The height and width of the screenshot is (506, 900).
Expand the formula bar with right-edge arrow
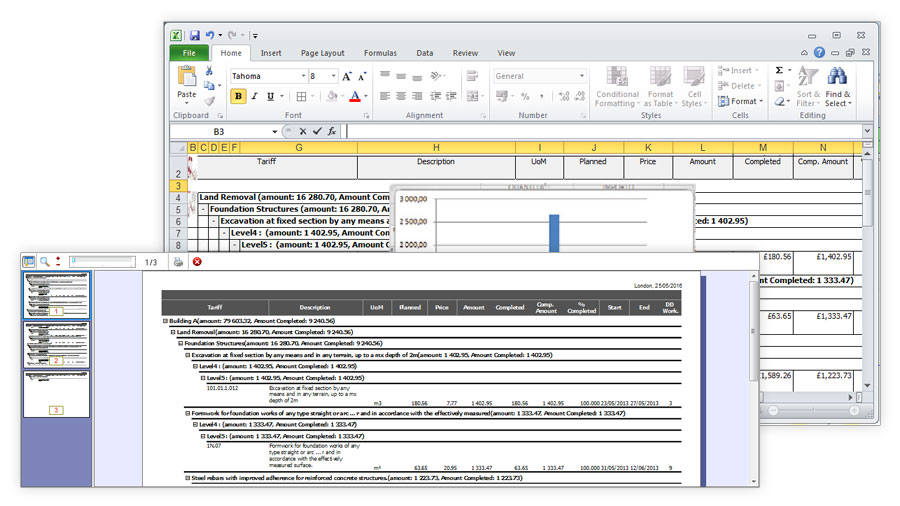867,131
